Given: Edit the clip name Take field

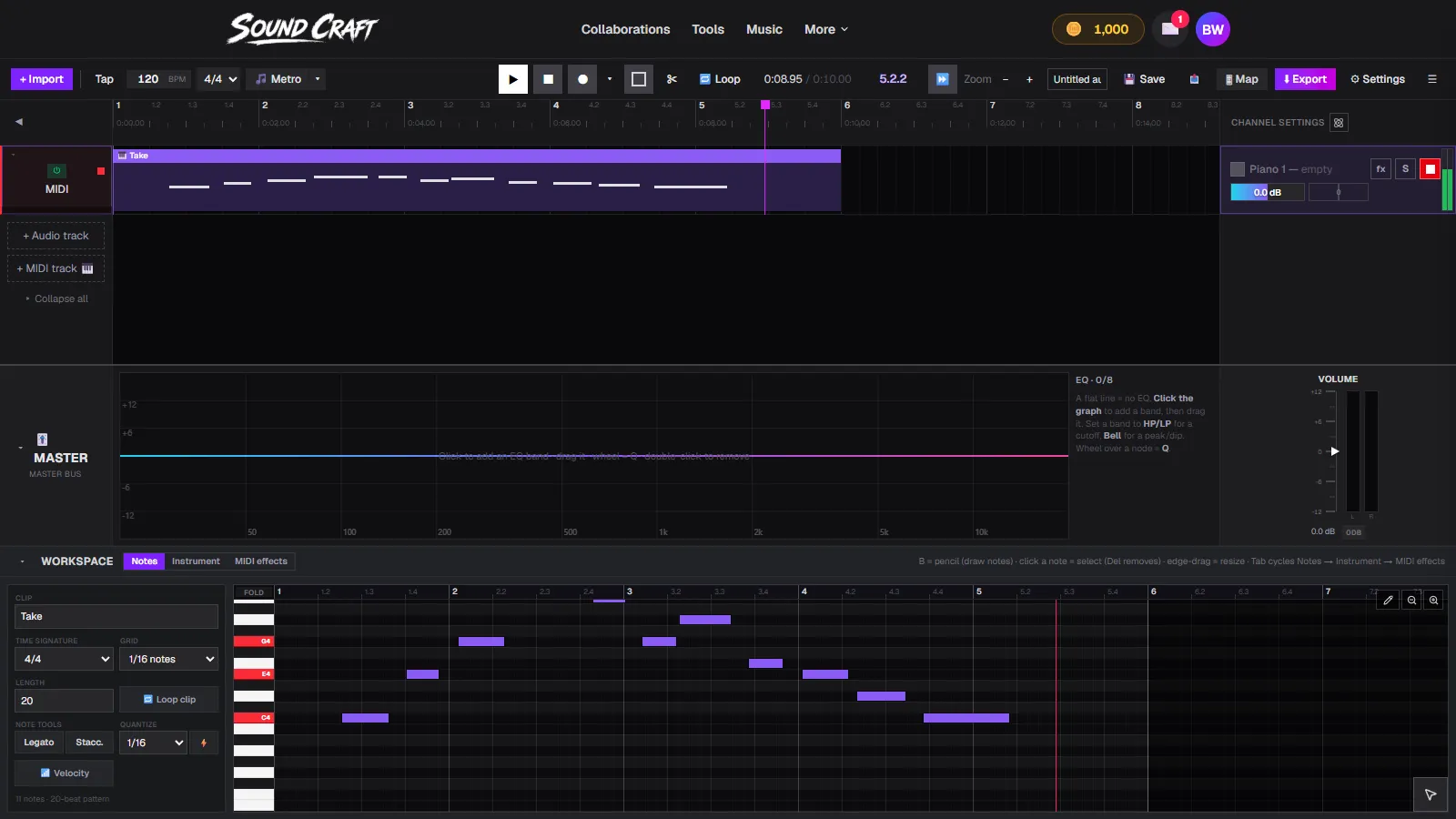Looking at the screenshot, I should pyautogui.click(x=116, y=616).
